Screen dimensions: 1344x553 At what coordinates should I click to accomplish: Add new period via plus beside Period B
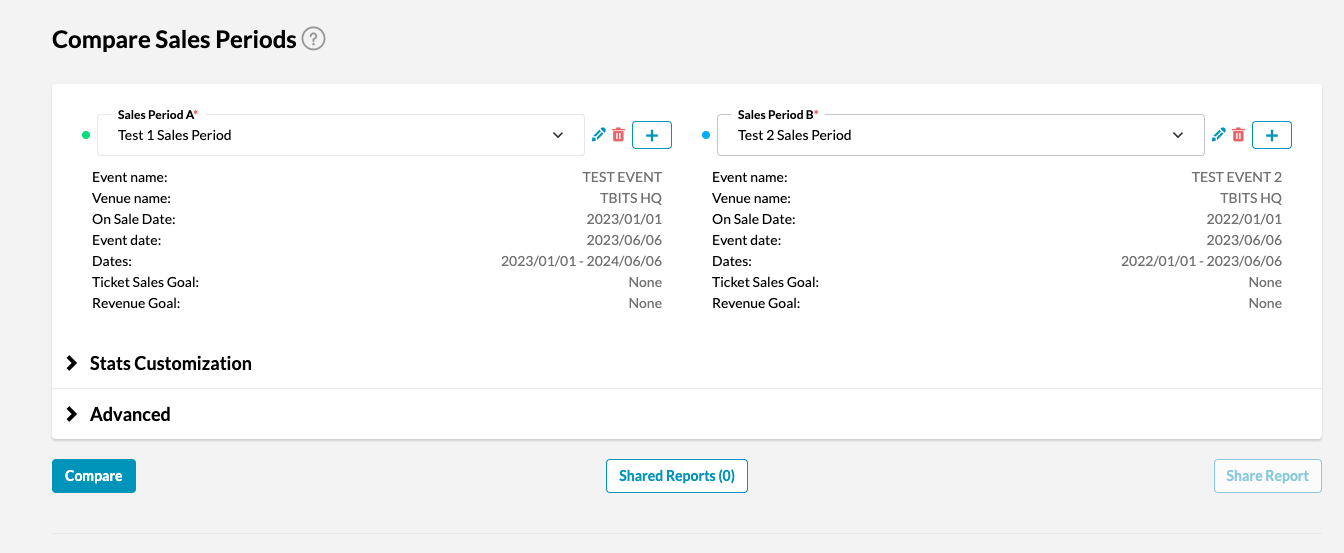tap(1272, 135)
